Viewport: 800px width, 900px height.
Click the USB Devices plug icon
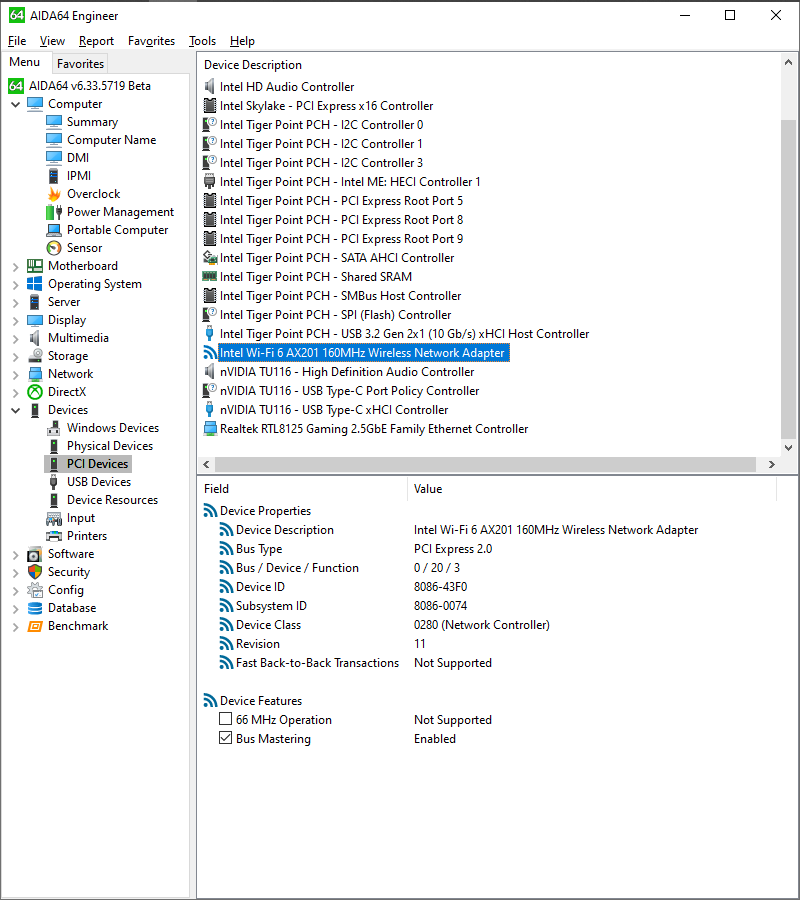(x=54, y=482)
